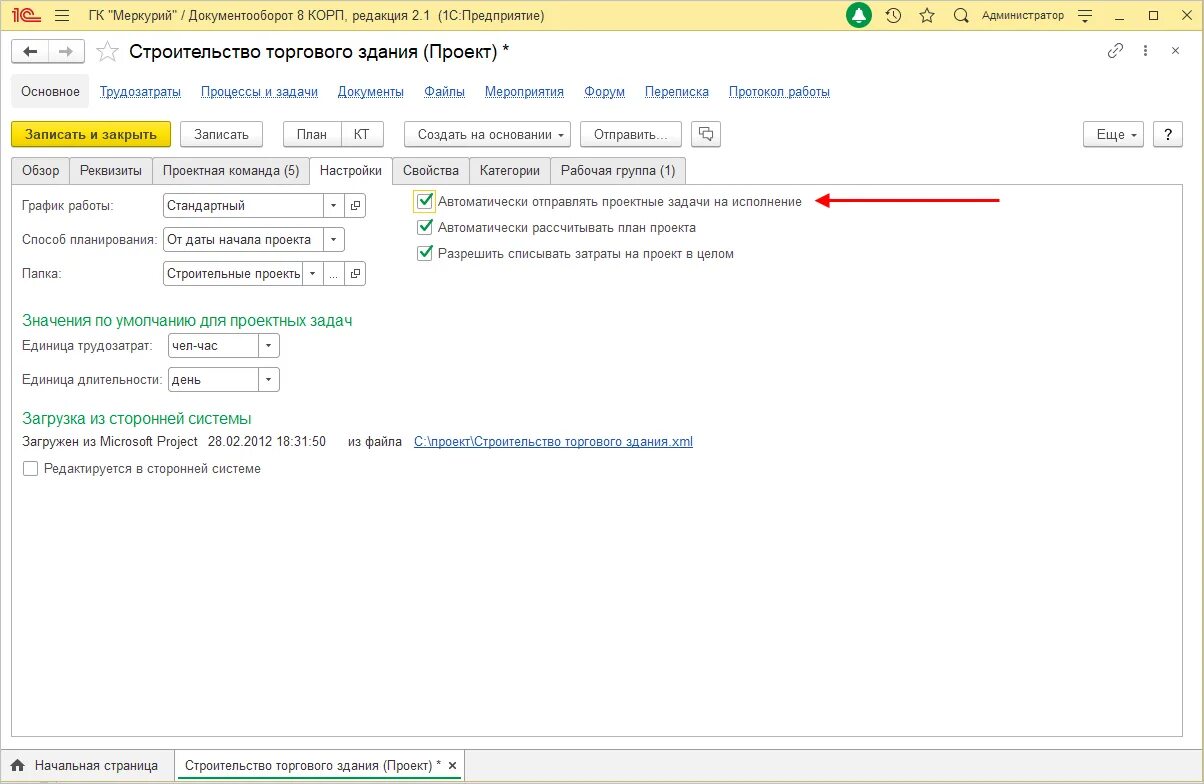Image resolution: width=1204 pixels, height=784 pixels.
Task: Toggle Разрешить списывать затраты на проект в целом
Action: [425, 253]
